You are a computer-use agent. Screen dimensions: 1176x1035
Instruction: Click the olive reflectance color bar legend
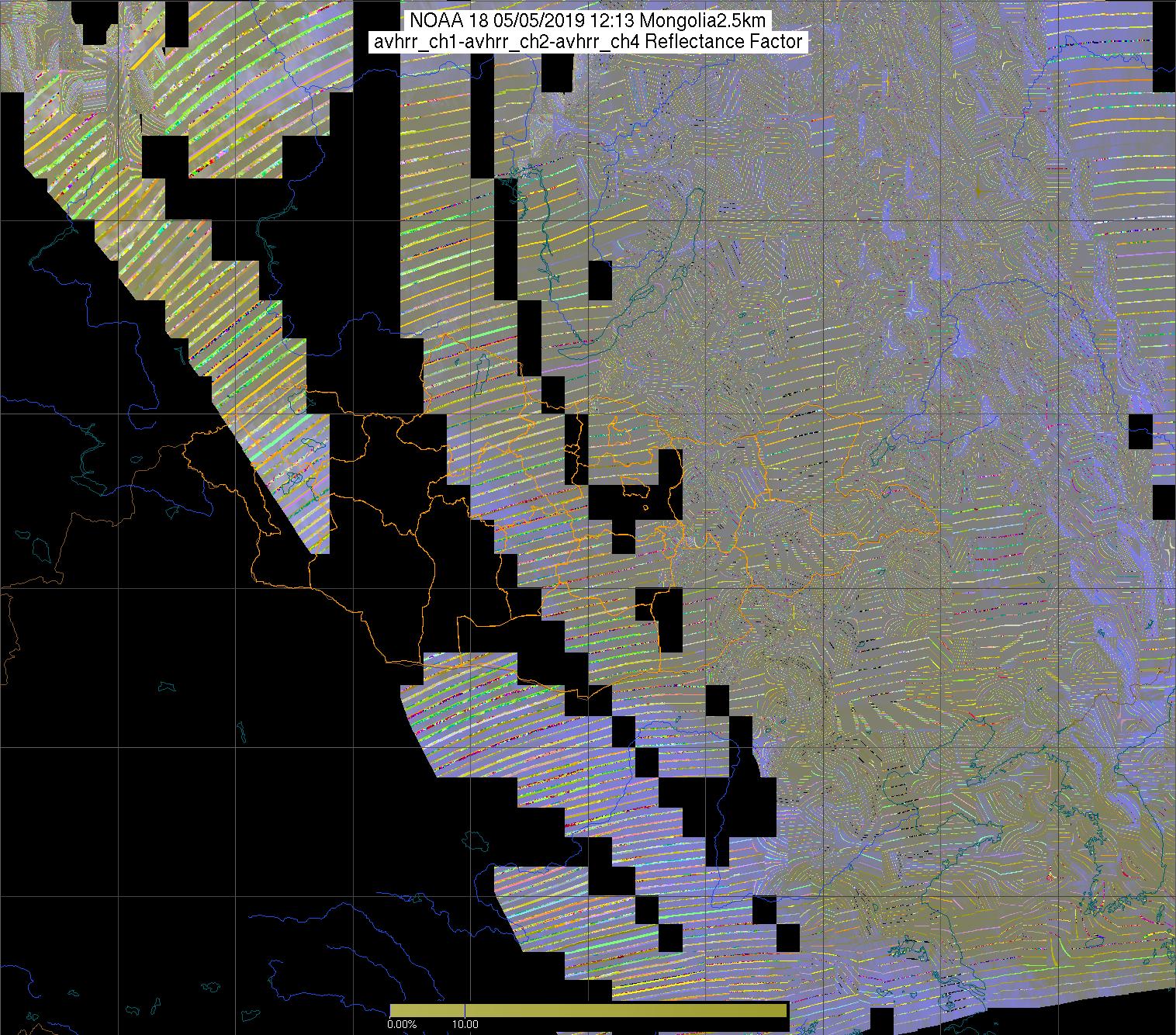point(588,1010)
